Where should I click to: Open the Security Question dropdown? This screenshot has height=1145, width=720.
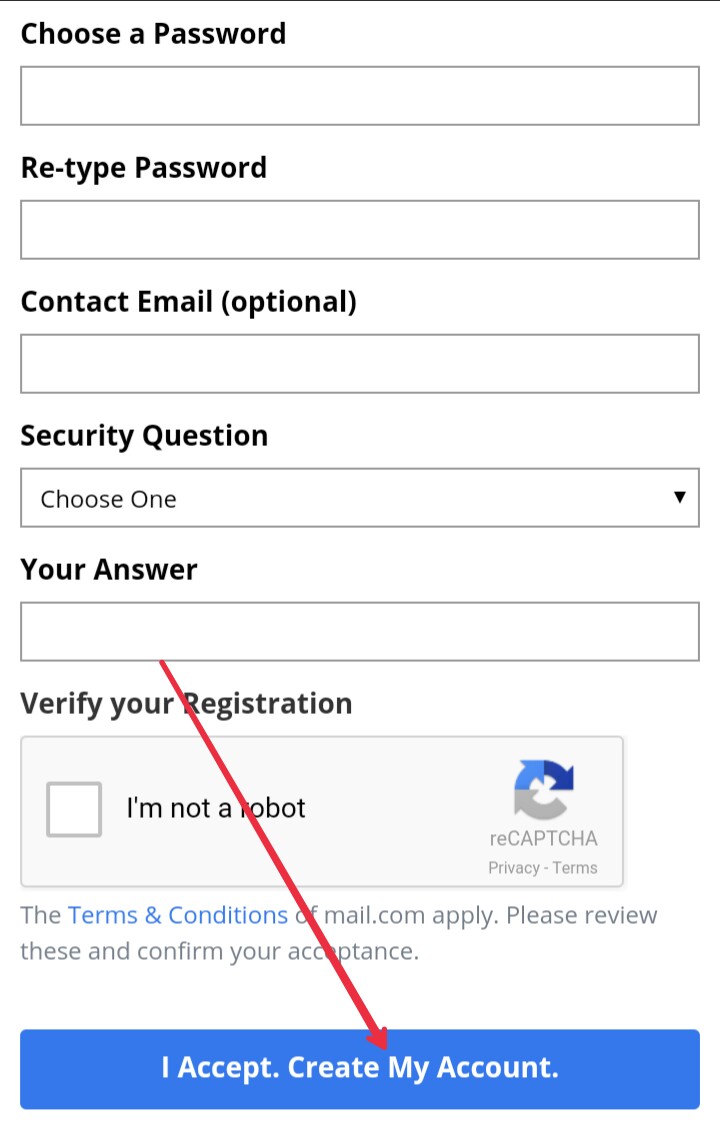click(x=360, y=498)
